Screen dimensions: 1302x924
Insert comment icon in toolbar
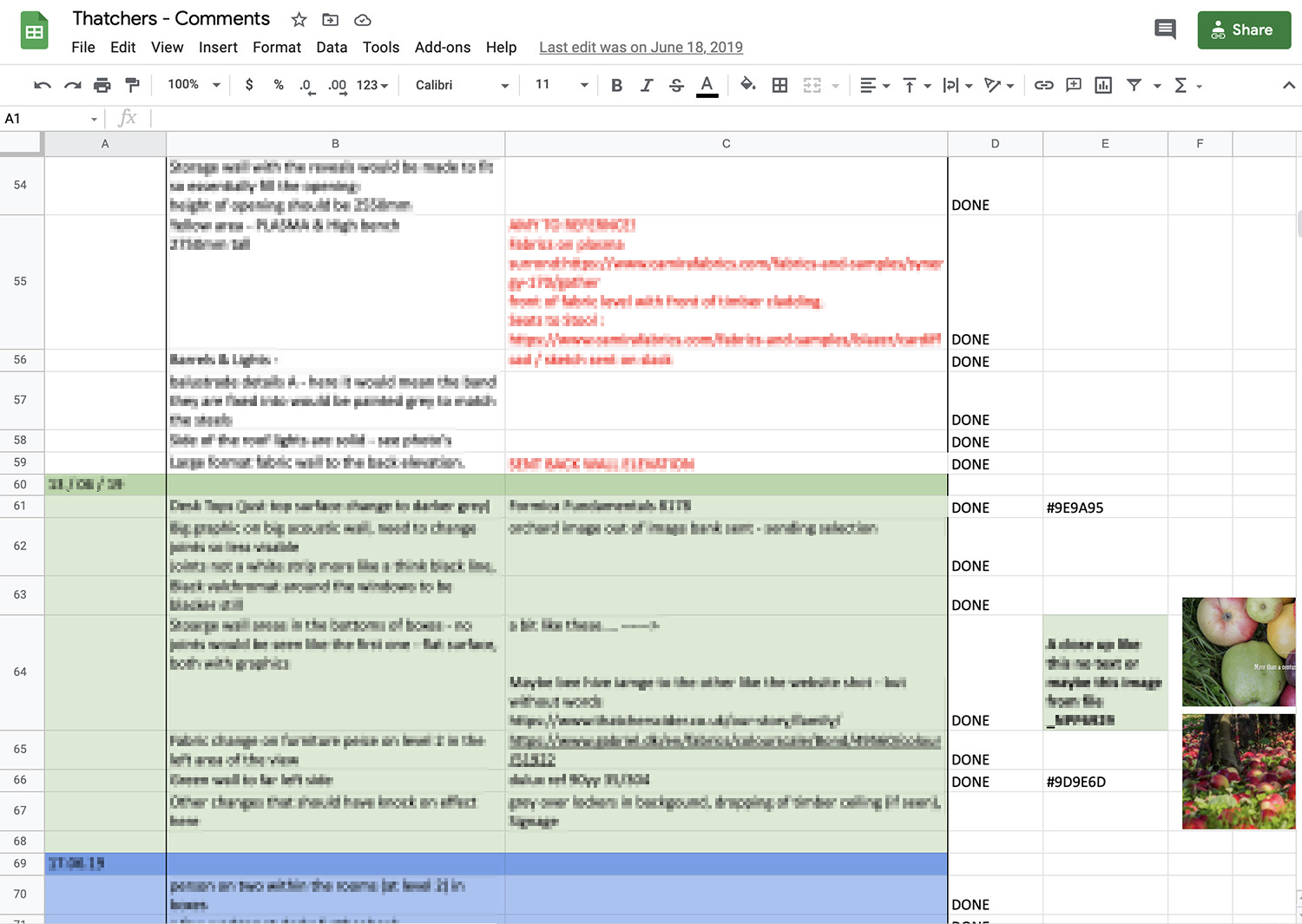(1074, 85)
